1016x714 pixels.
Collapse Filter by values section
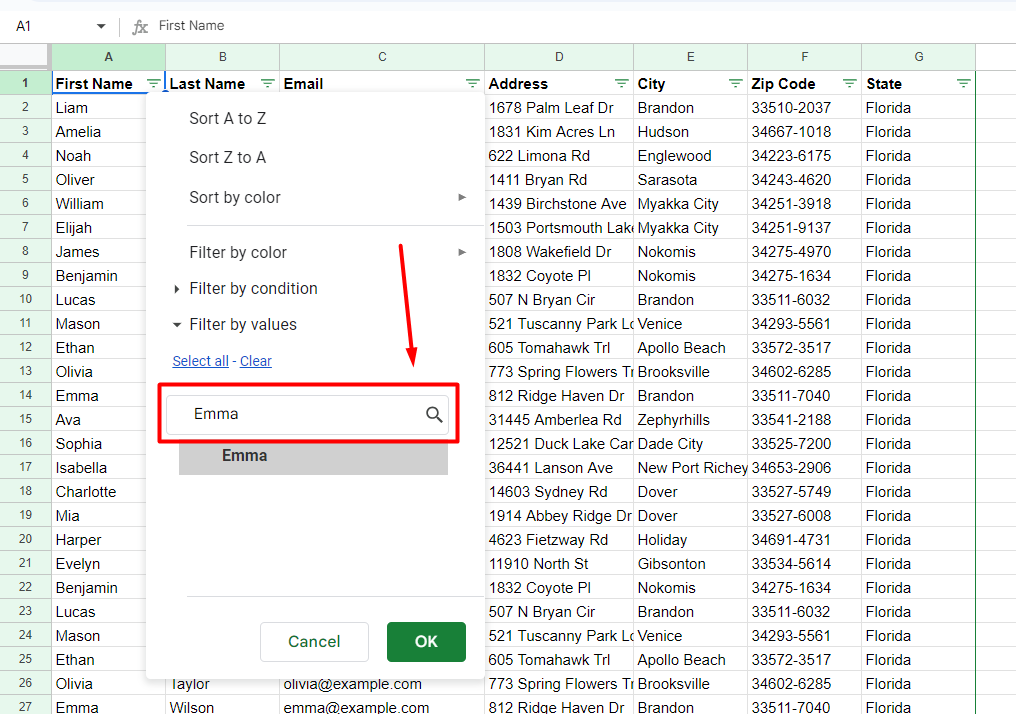tap(177, 325)
